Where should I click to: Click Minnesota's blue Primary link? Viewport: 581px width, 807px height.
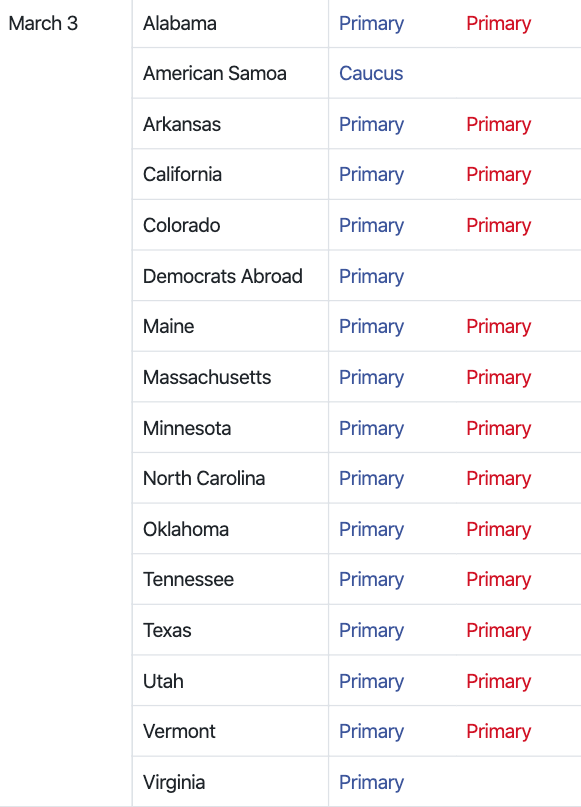point(371,428)
